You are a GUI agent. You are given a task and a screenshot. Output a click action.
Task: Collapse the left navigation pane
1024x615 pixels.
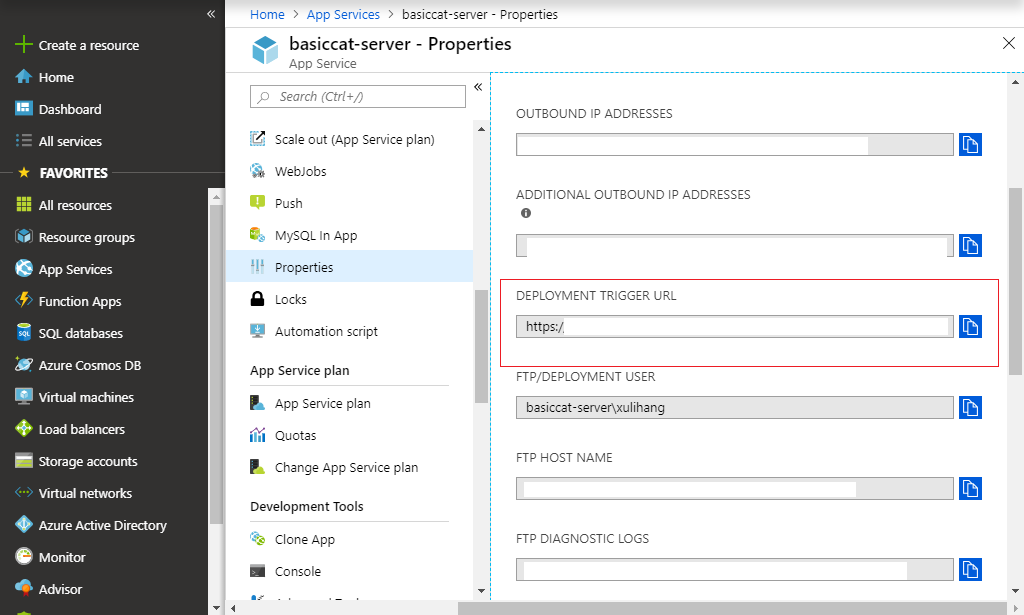(x=210, y=14)
